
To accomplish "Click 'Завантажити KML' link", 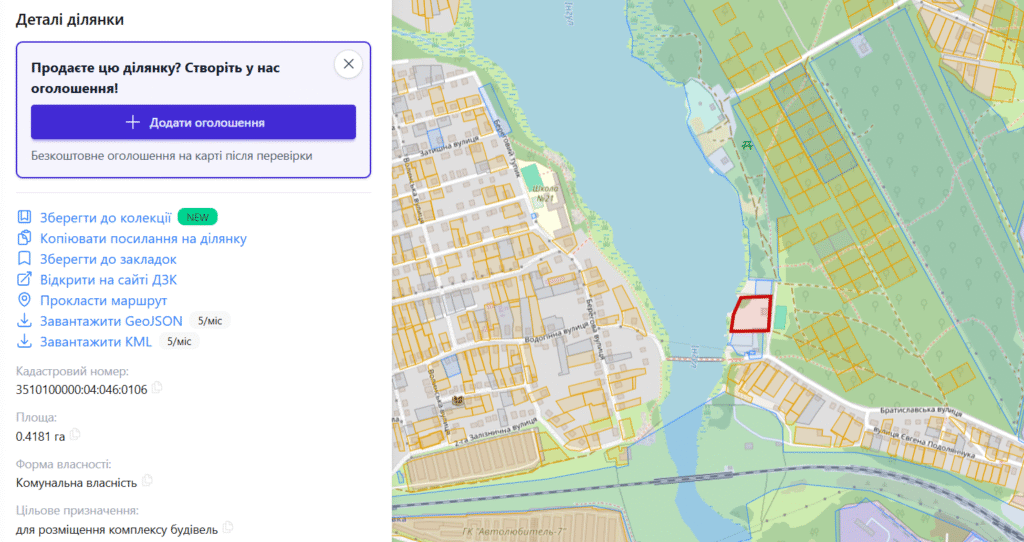I will pyautogui.click(x=95, y=342).
